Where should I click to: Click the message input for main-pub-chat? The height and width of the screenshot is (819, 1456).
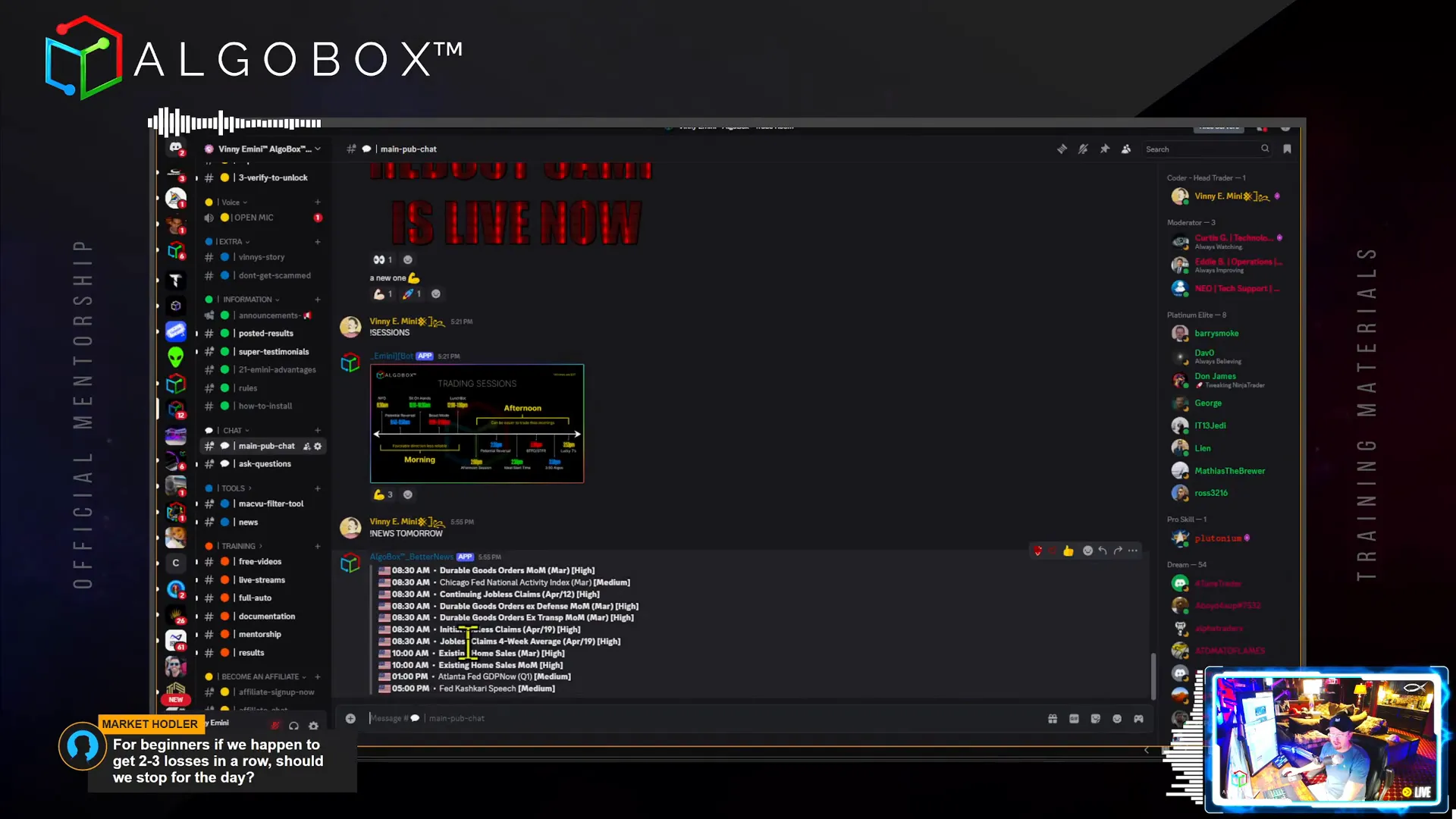coord(701,718)
